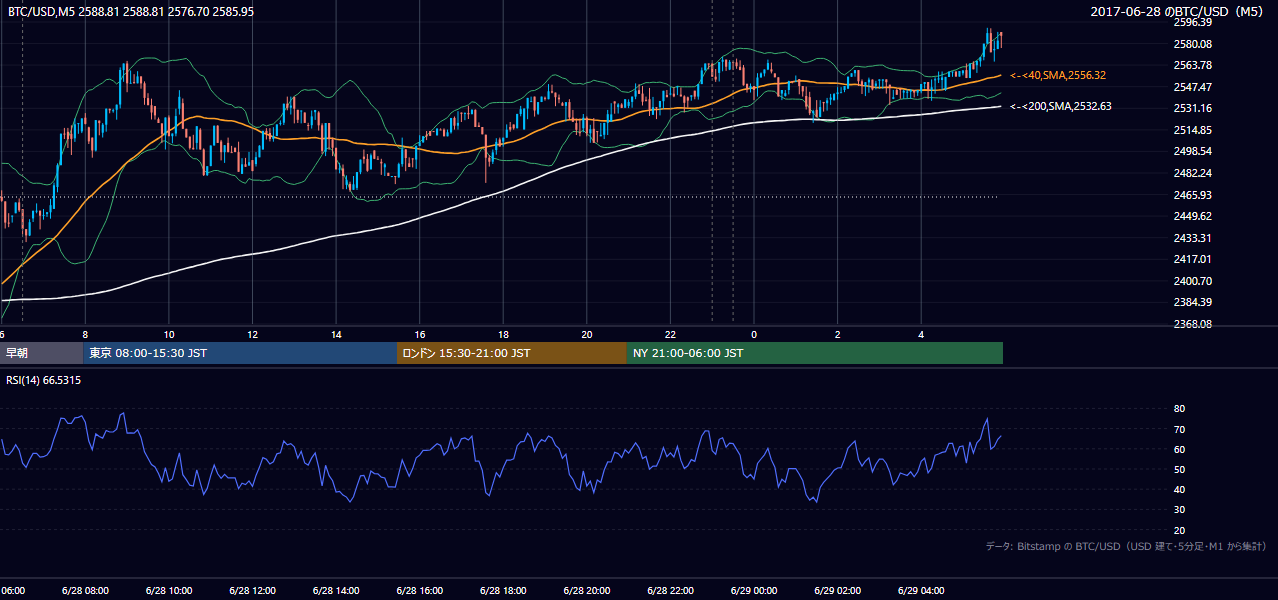Select the ロンドン 15:30-21:00 JST session bar
1278x600 pixels.
(x=512, y=353)
